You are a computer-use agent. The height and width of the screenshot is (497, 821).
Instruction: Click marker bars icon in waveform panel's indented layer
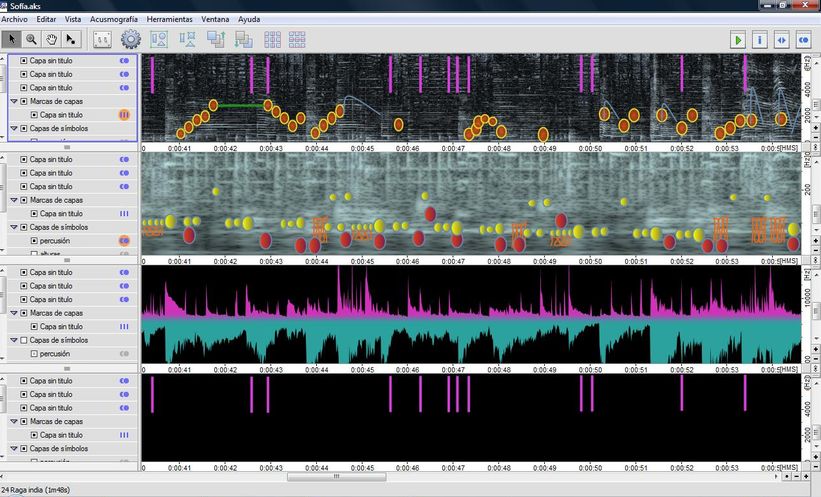point(124,327)
